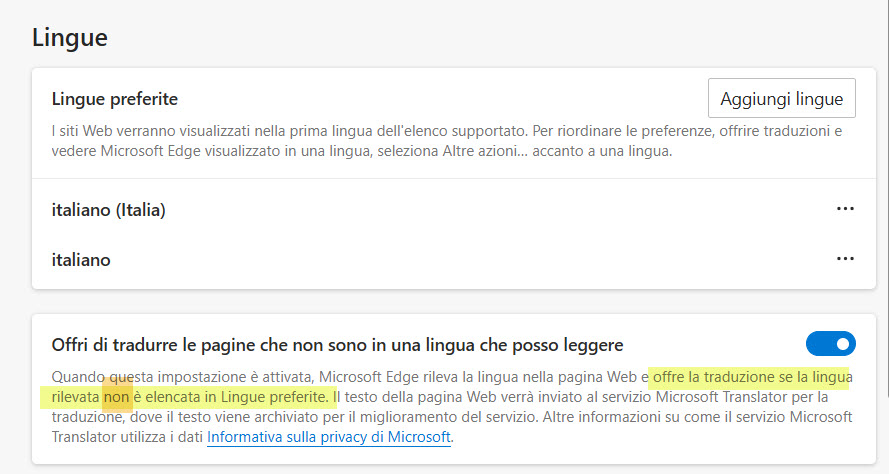Open Informativa sulla privacy di Microsoft link
The height and width of the screenshot is (474, 889).
tap(329, 437)
